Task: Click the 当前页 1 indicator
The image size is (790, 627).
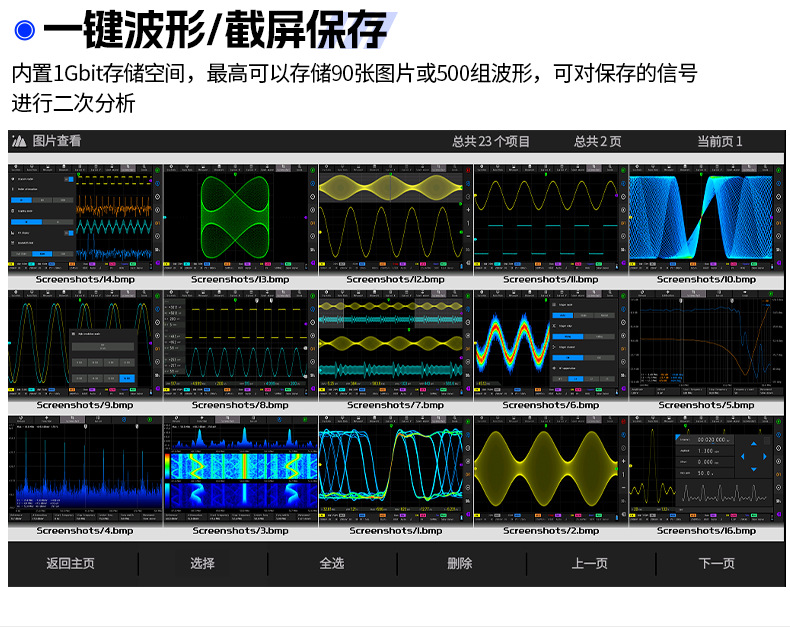Action: 719,141
